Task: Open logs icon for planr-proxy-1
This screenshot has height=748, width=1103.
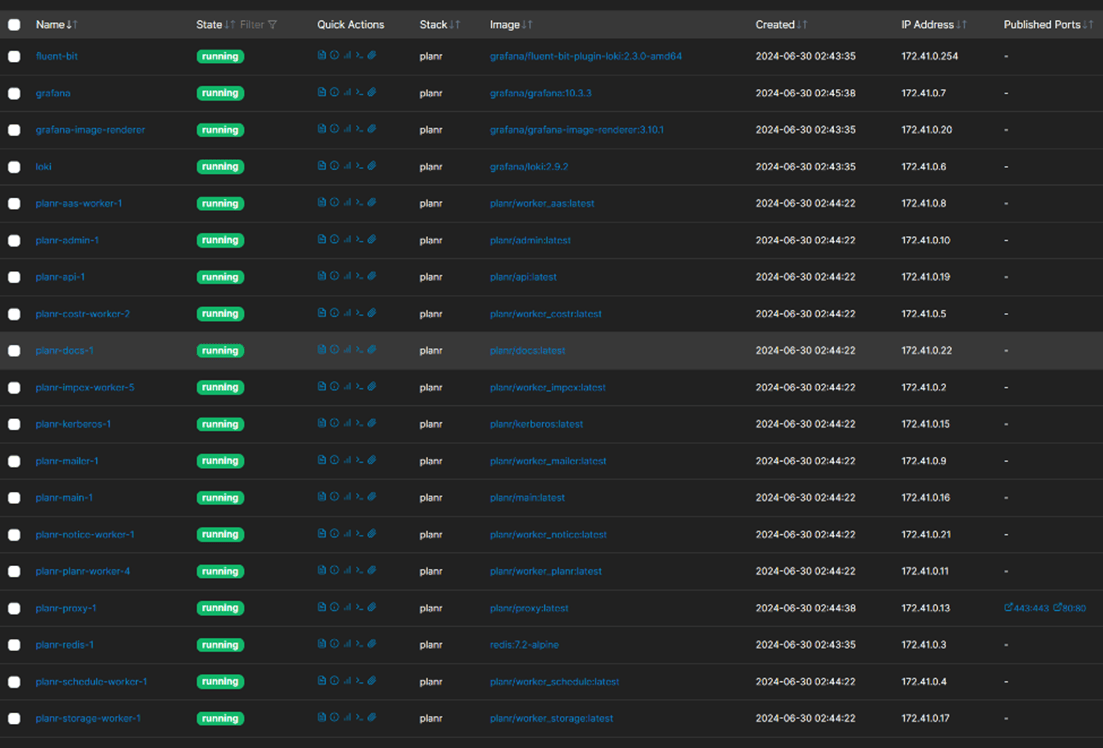Action: pos(322,608)
